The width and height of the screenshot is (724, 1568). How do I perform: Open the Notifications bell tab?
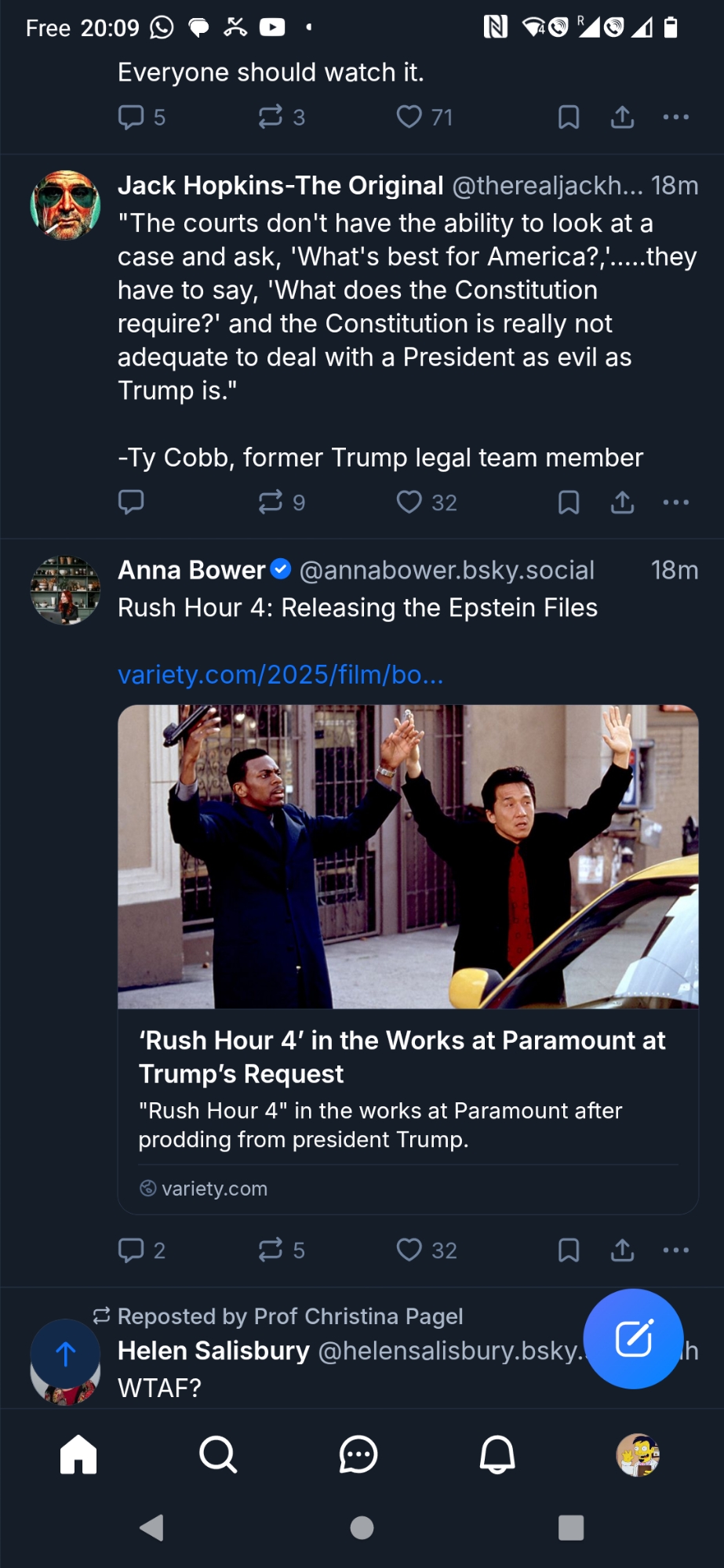pyautogui.click(x=497, y=1455)
